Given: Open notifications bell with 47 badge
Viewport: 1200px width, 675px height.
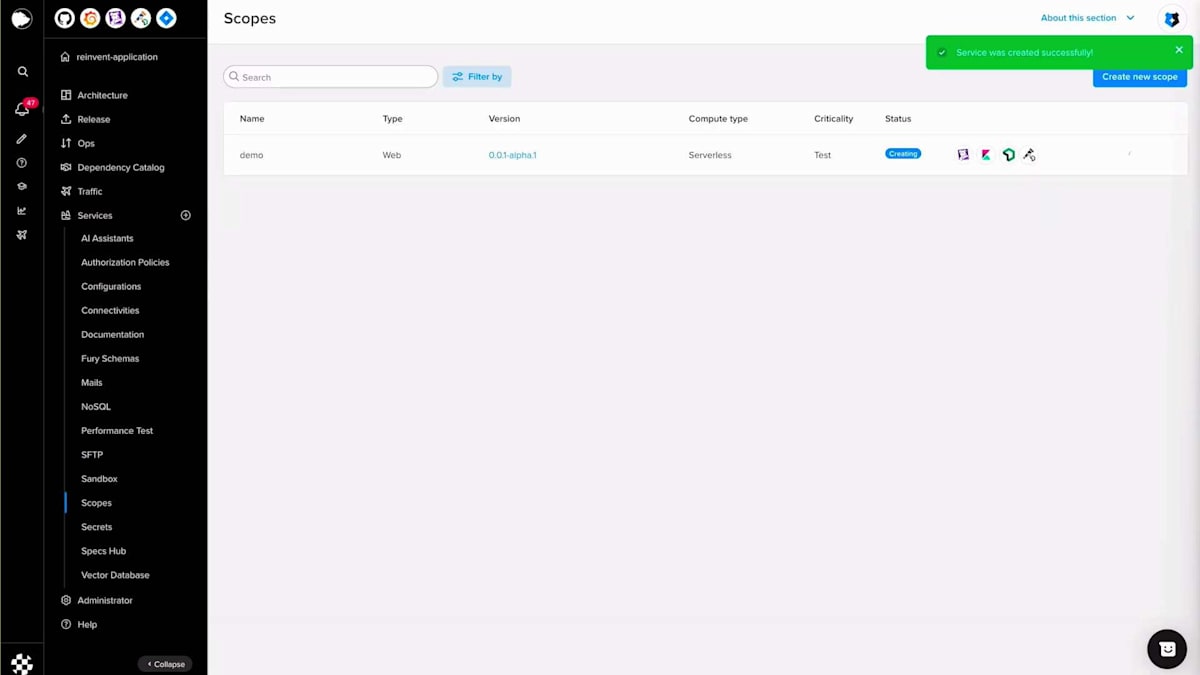Looking at the screenshot, I should [22, 108].
